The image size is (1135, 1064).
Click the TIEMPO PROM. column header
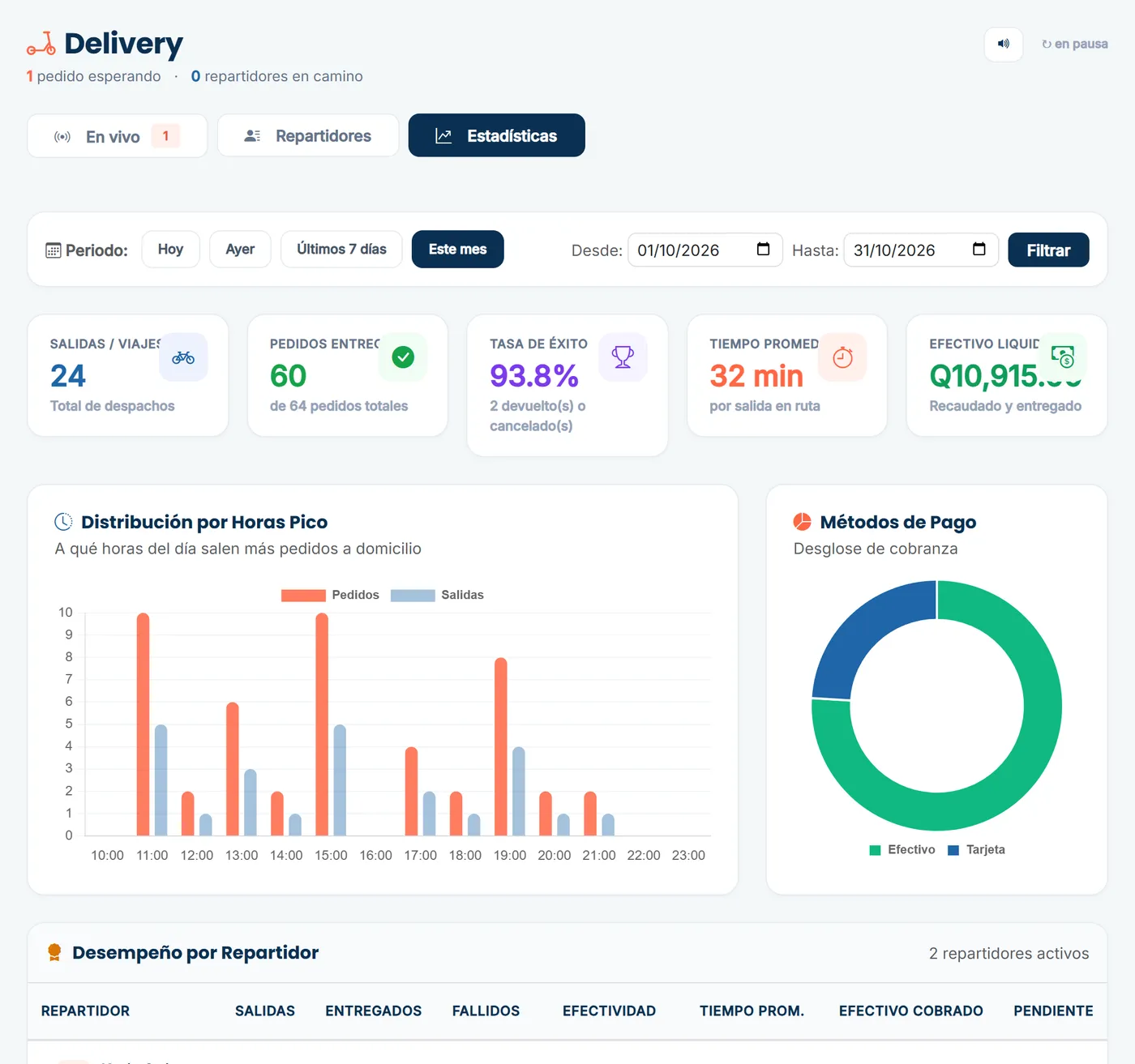pyautogui.click(x=752, y=1011)
